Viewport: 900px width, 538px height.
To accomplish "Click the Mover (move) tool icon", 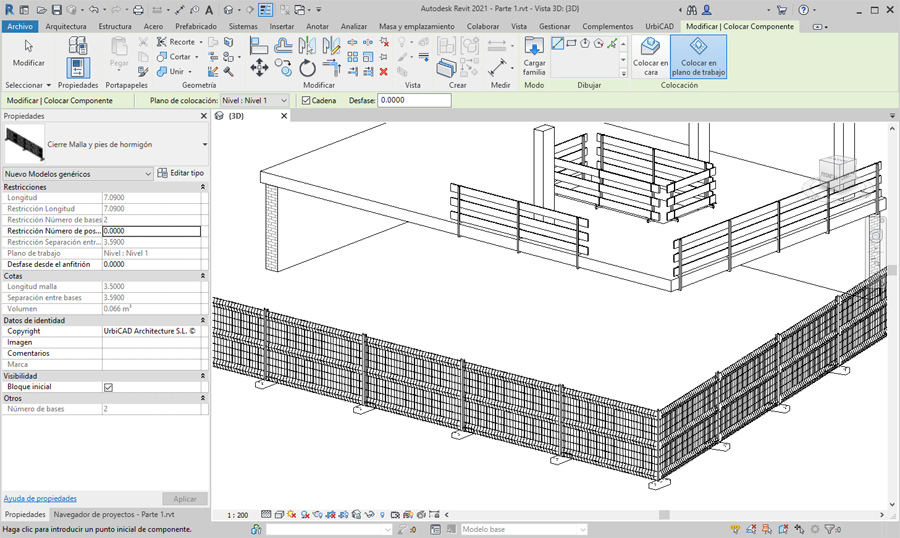I will 258,68.
